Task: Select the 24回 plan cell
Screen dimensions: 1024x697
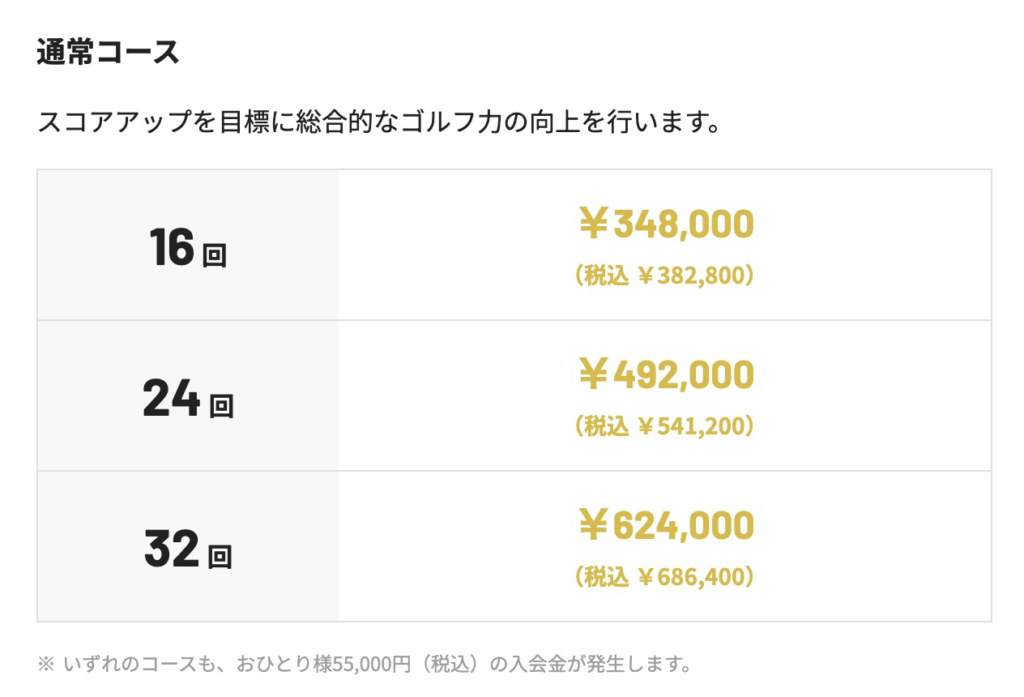Action: coord(188,397)
